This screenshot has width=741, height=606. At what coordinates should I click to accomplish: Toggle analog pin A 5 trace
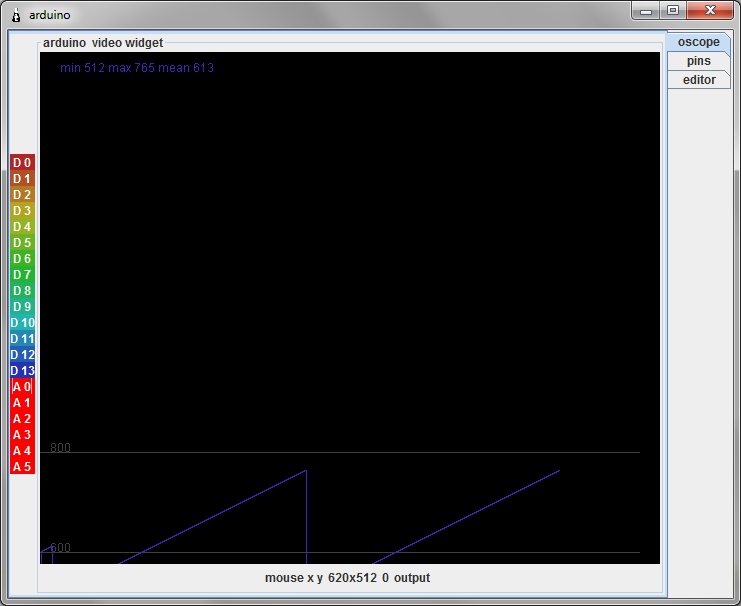coord(22,467)
